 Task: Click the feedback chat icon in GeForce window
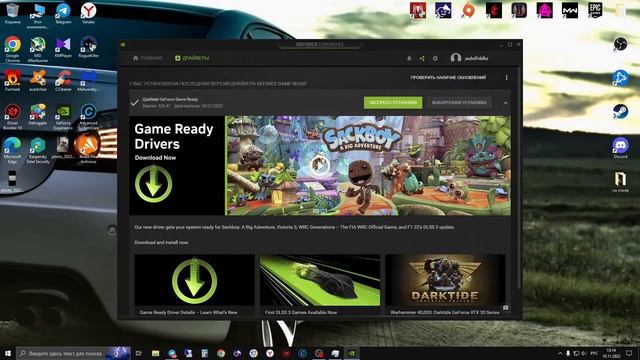click(x=506, y=308)
